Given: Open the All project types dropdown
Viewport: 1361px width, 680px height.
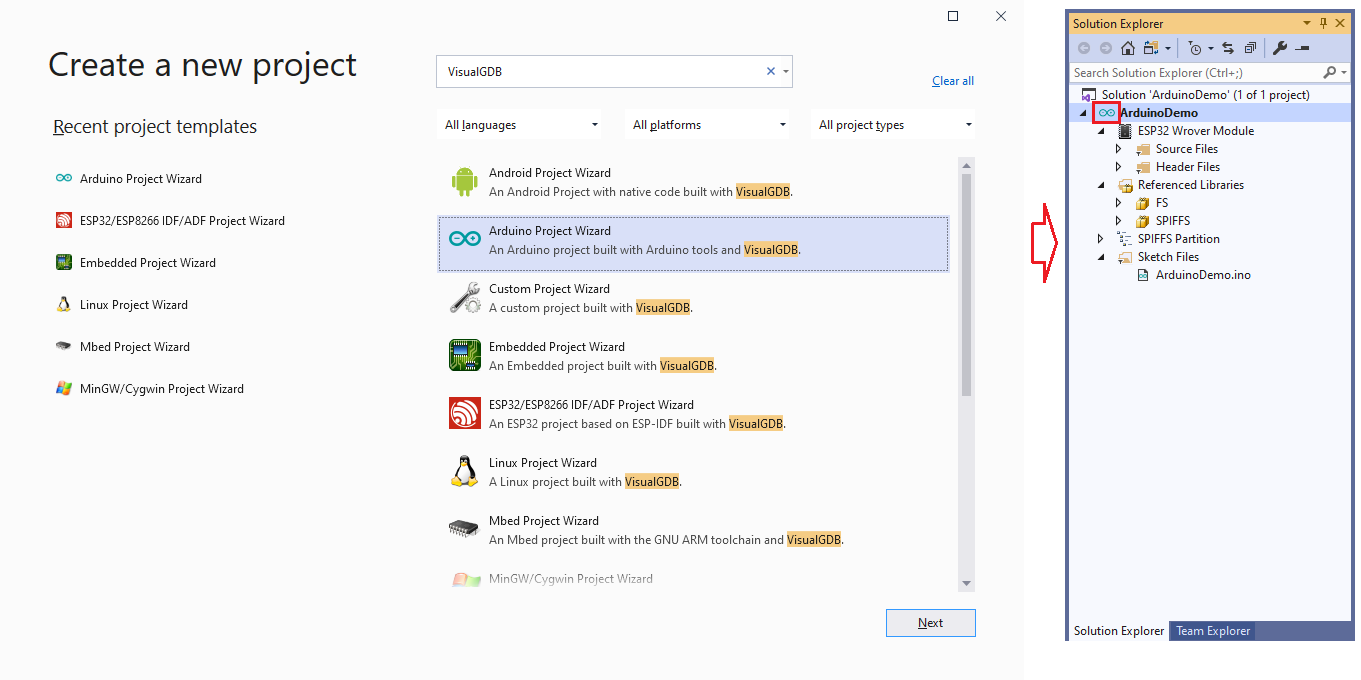Looking at the screenshot, I should pos(893,125).
